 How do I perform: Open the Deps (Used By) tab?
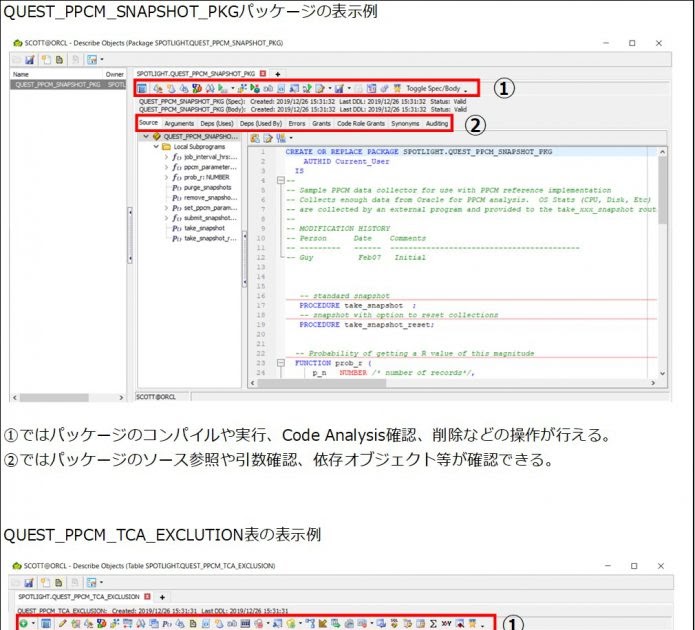[261, 123]
